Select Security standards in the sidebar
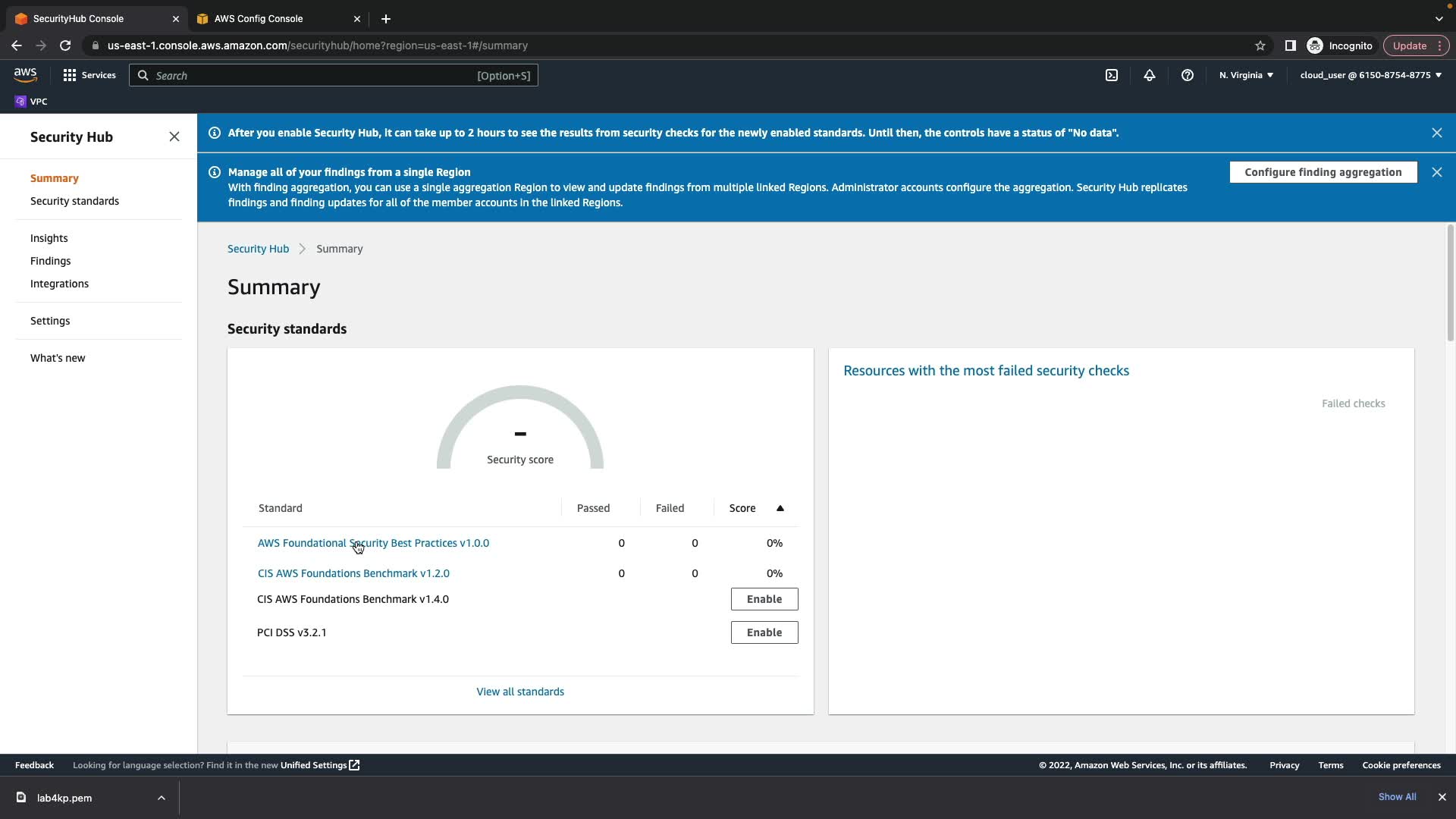Viewport: 1456px width, 819px height. [x=74, y=201]
